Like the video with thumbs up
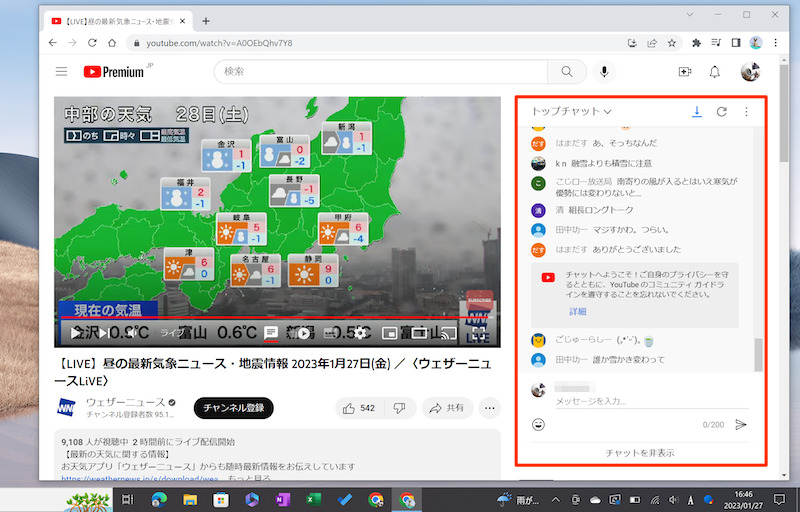This screenshot has width=800, height=512. 358,408
